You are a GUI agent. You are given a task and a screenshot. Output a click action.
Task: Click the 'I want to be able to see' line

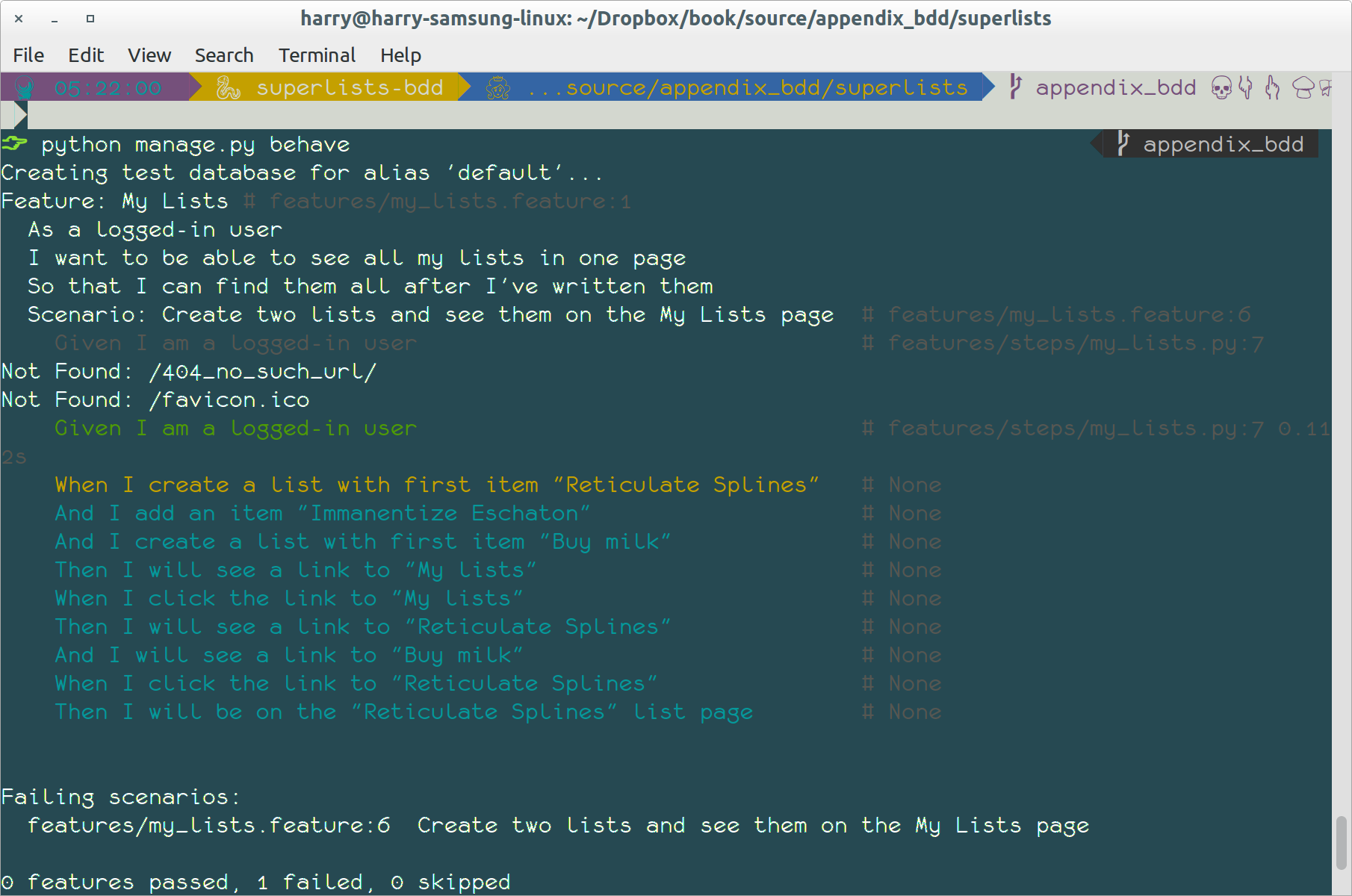357,258
